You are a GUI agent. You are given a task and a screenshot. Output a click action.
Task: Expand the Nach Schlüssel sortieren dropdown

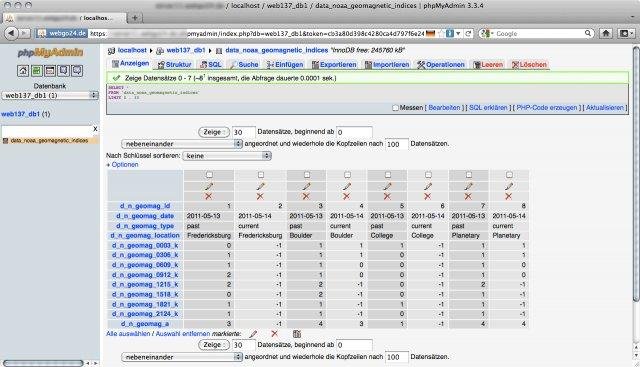[x=227, y=156]
